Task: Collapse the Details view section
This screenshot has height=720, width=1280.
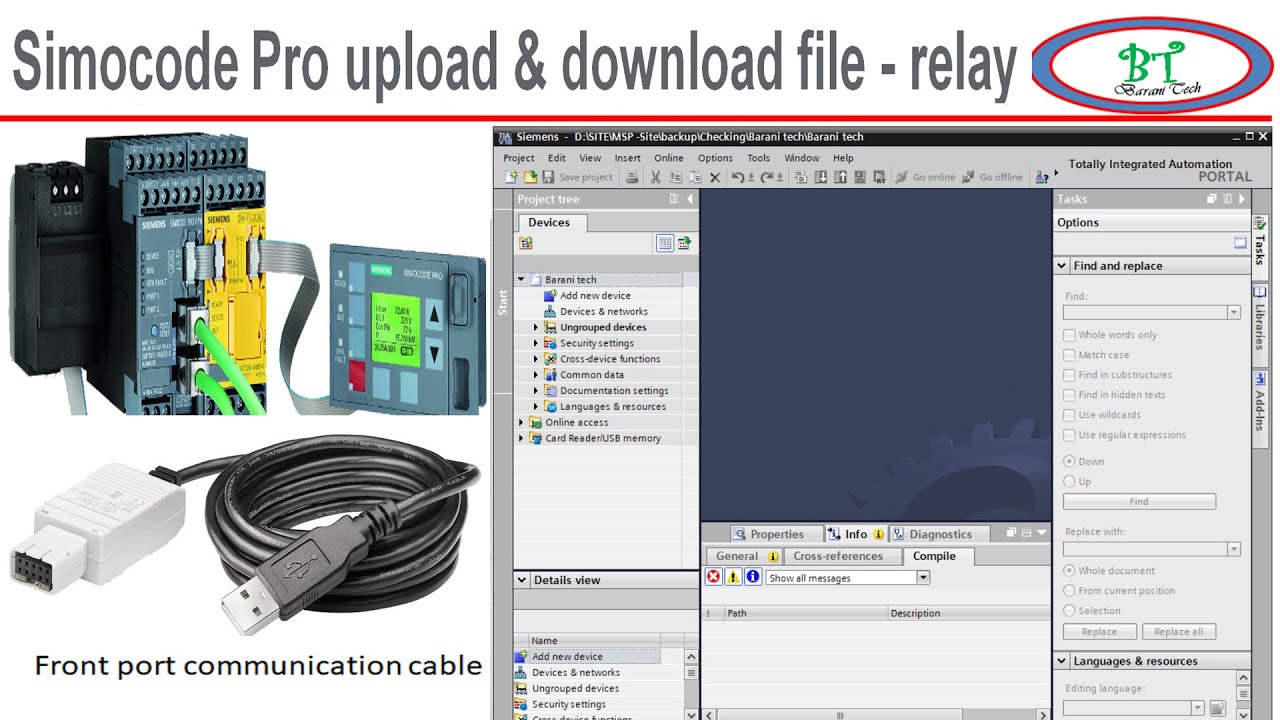Action: pyautogui.click(x=522, y=580)
